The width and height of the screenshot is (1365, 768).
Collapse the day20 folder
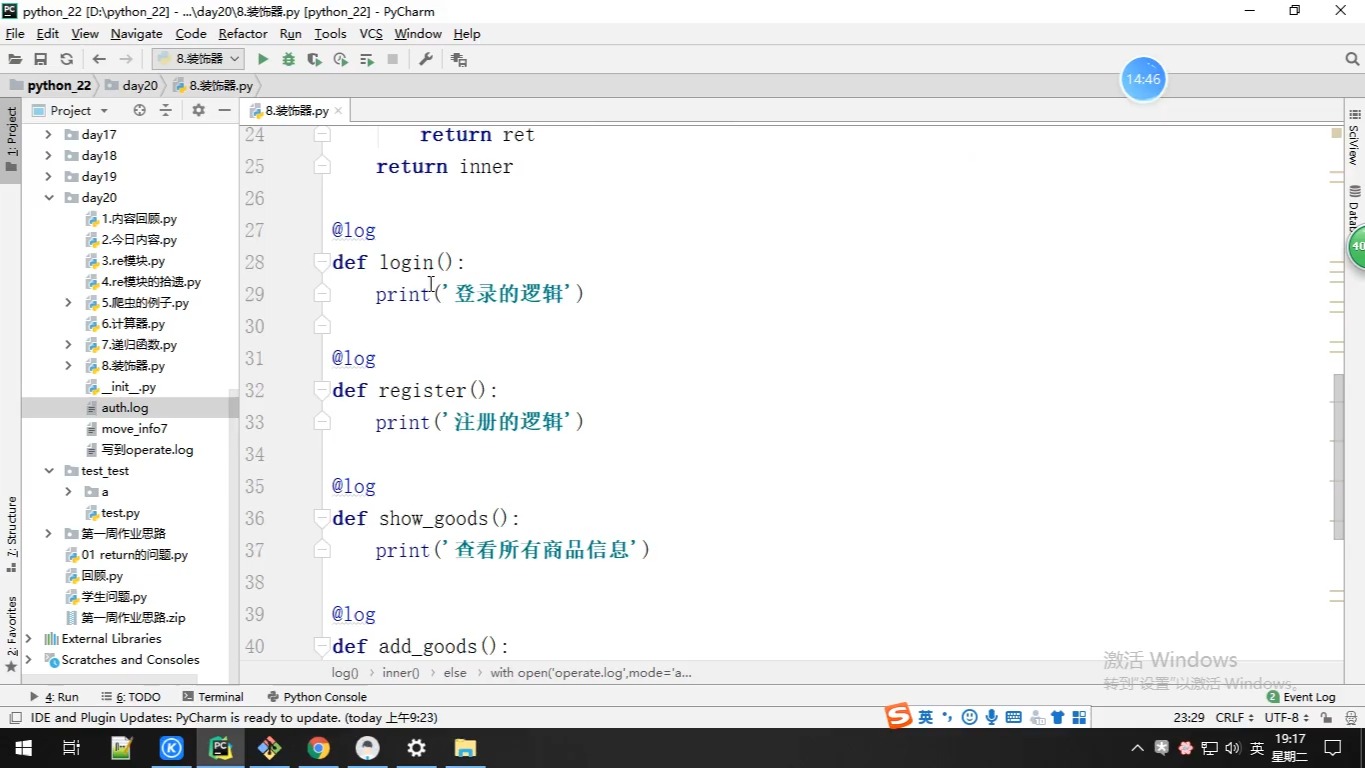48,198
